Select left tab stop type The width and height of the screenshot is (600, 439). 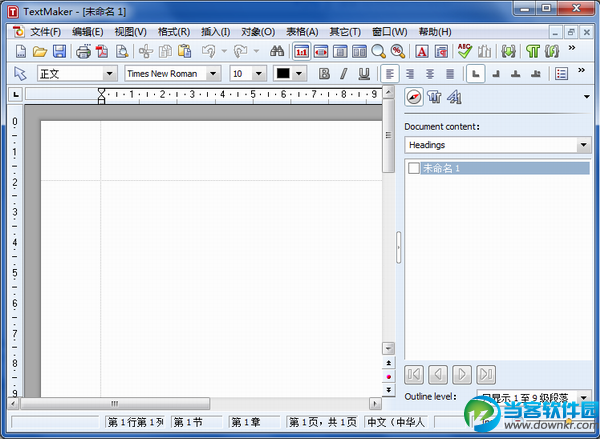tap(476, 73)
